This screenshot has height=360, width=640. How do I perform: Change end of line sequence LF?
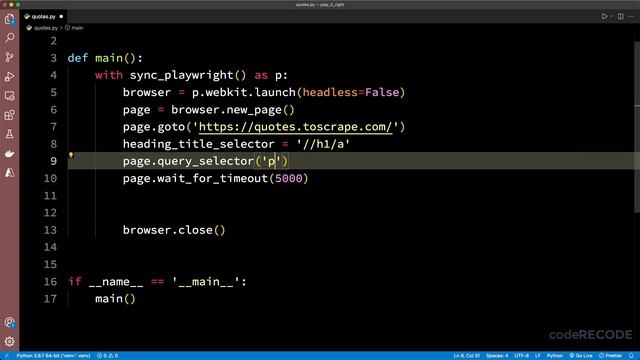[x=538, y=356]
